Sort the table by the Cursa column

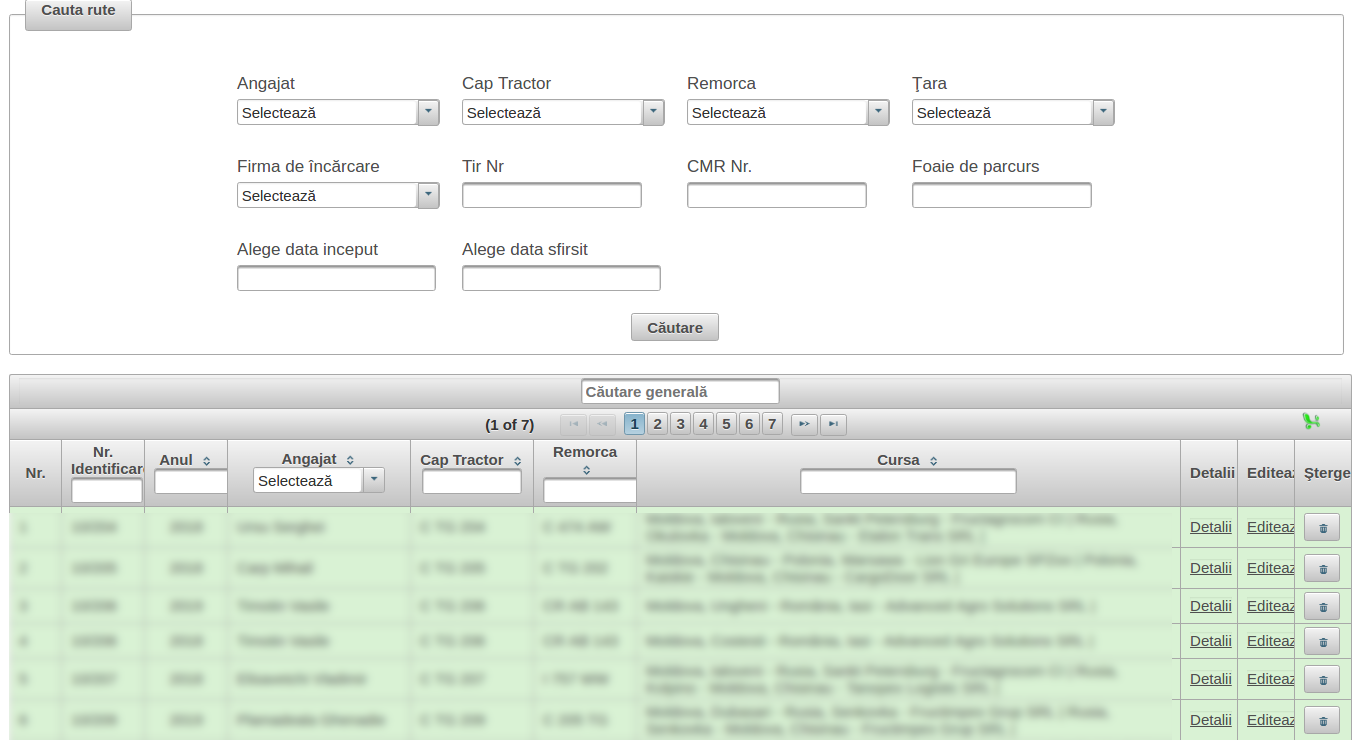tap(933, 461)
